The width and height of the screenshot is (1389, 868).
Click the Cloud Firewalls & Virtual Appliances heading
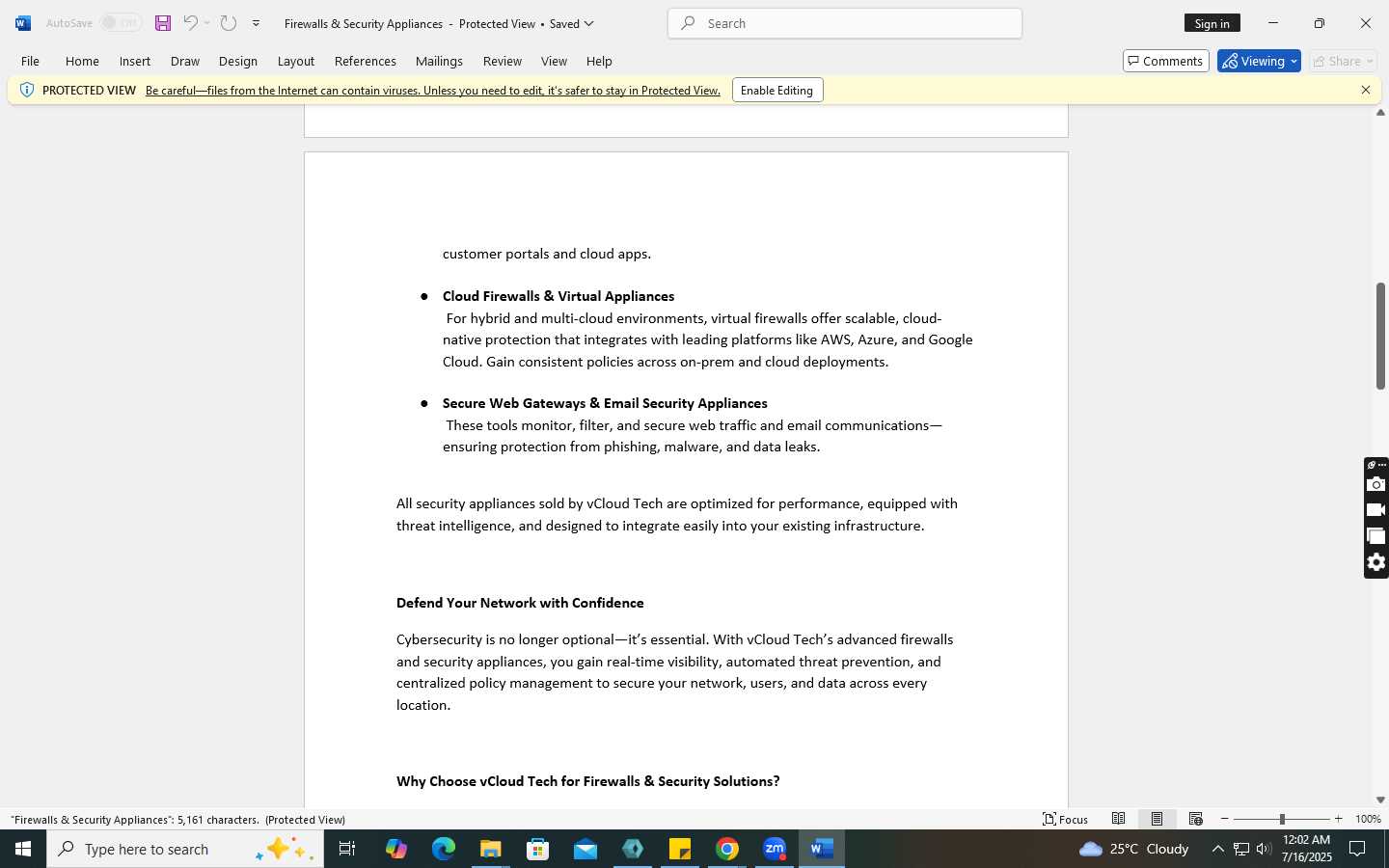[558, 296]
